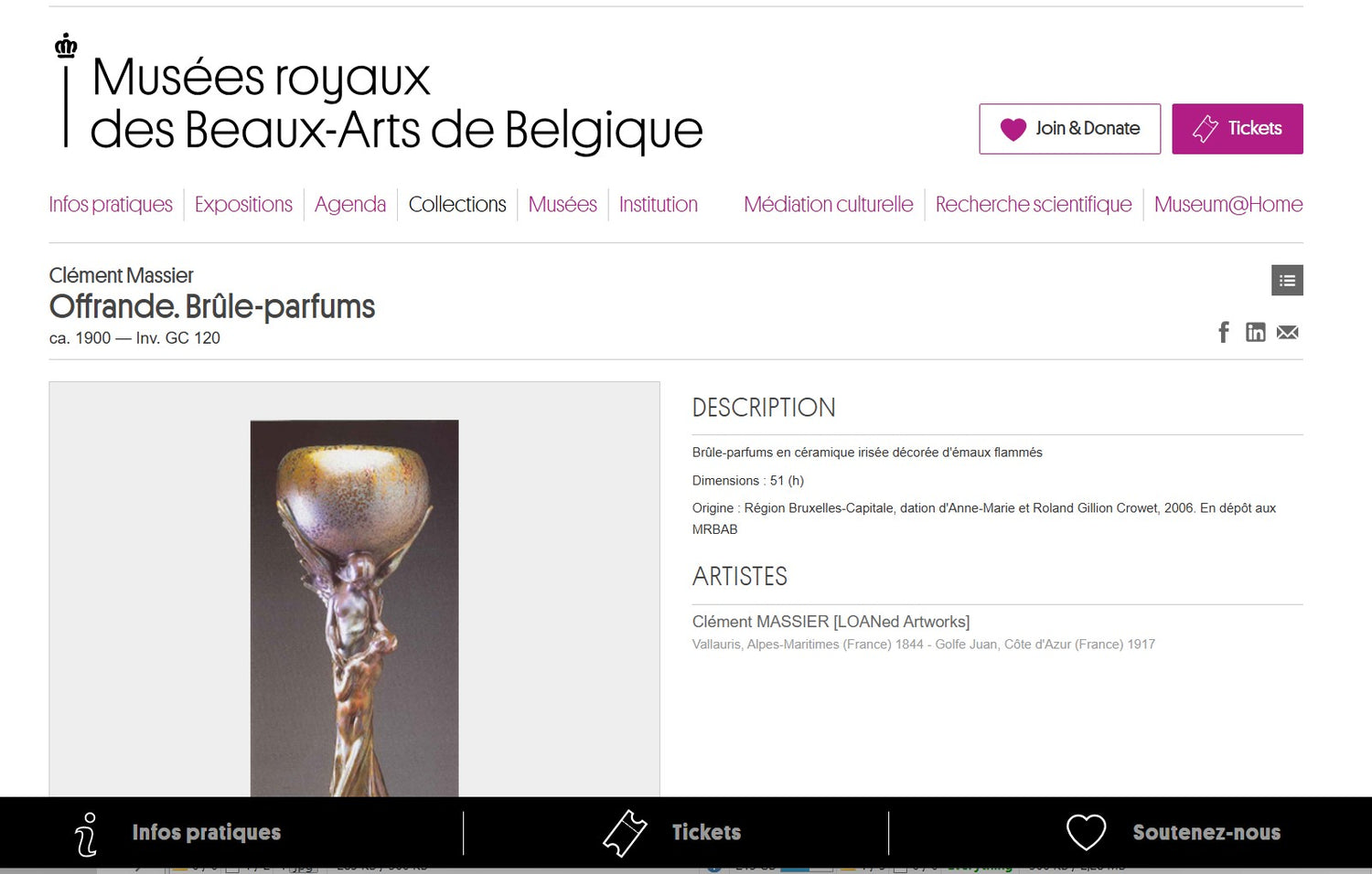Open the Musées navigation item
The height and width of the screenshot is (874, 1372).
(563, 205)
